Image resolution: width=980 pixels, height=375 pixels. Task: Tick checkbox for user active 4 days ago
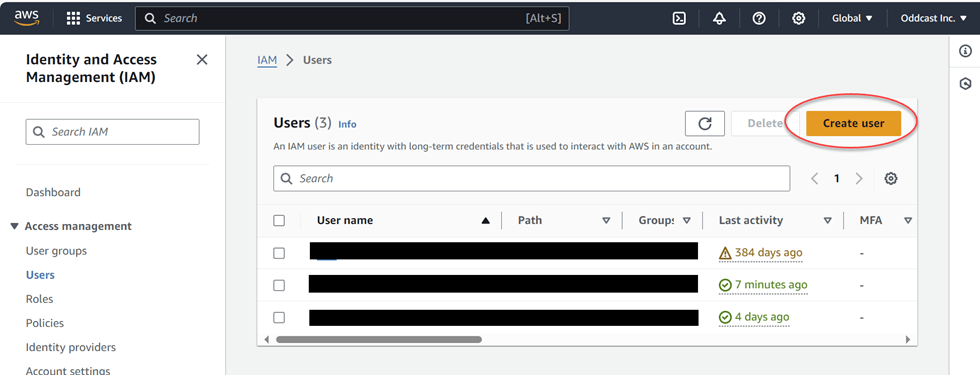279,317
